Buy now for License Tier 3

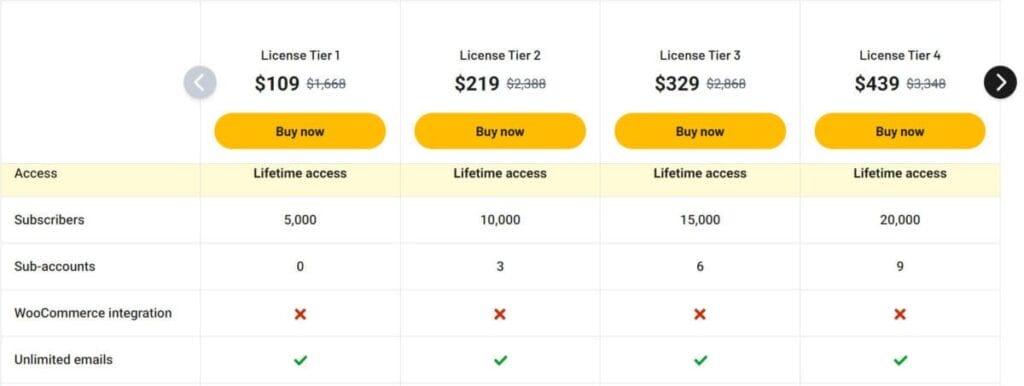point(700,131)
